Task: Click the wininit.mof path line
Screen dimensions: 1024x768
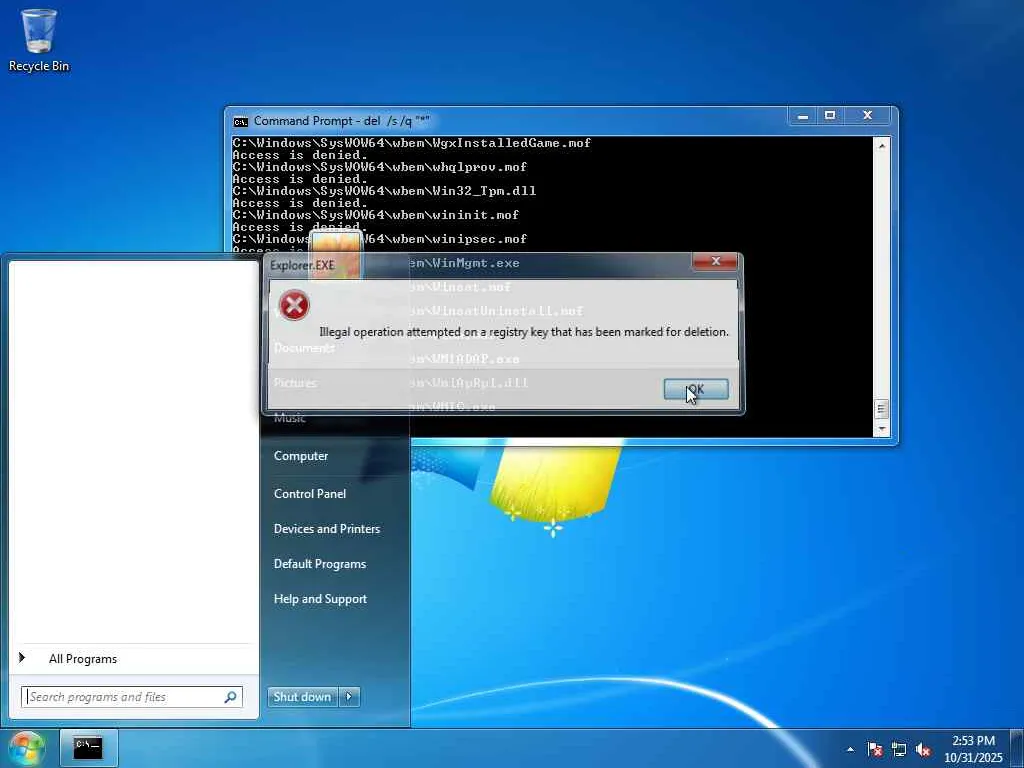Action: coord(376,216)
